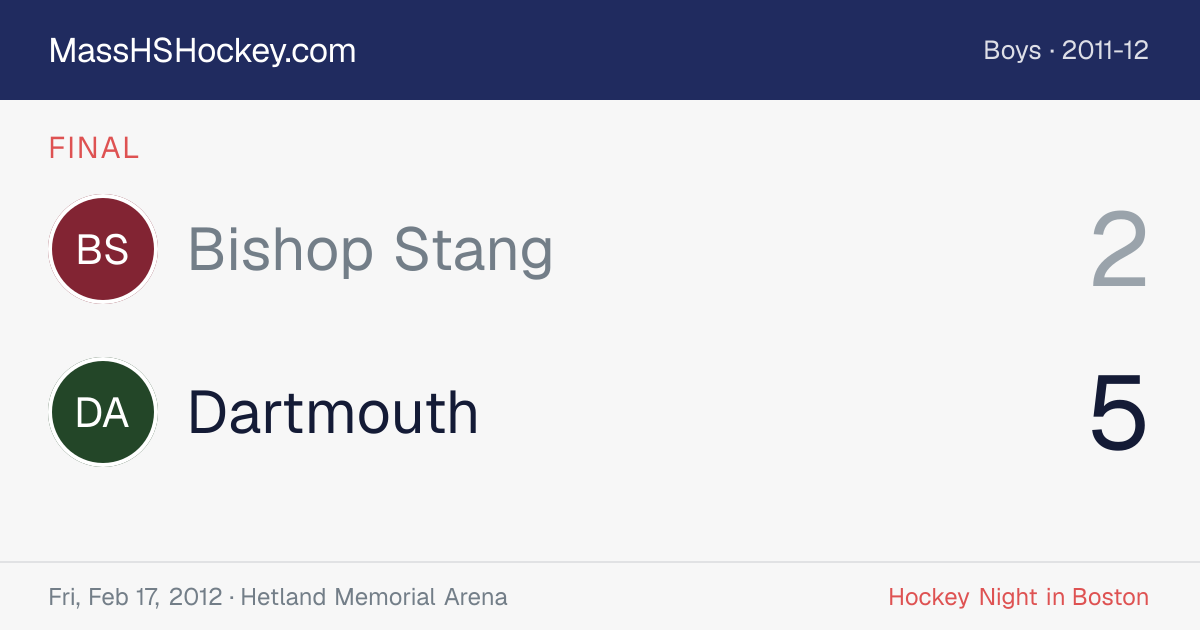Click the Hetland Memorial Arena venue text
Image resolution: width=1200 pixels, height=630 pixels.
(x=374, y=597)
